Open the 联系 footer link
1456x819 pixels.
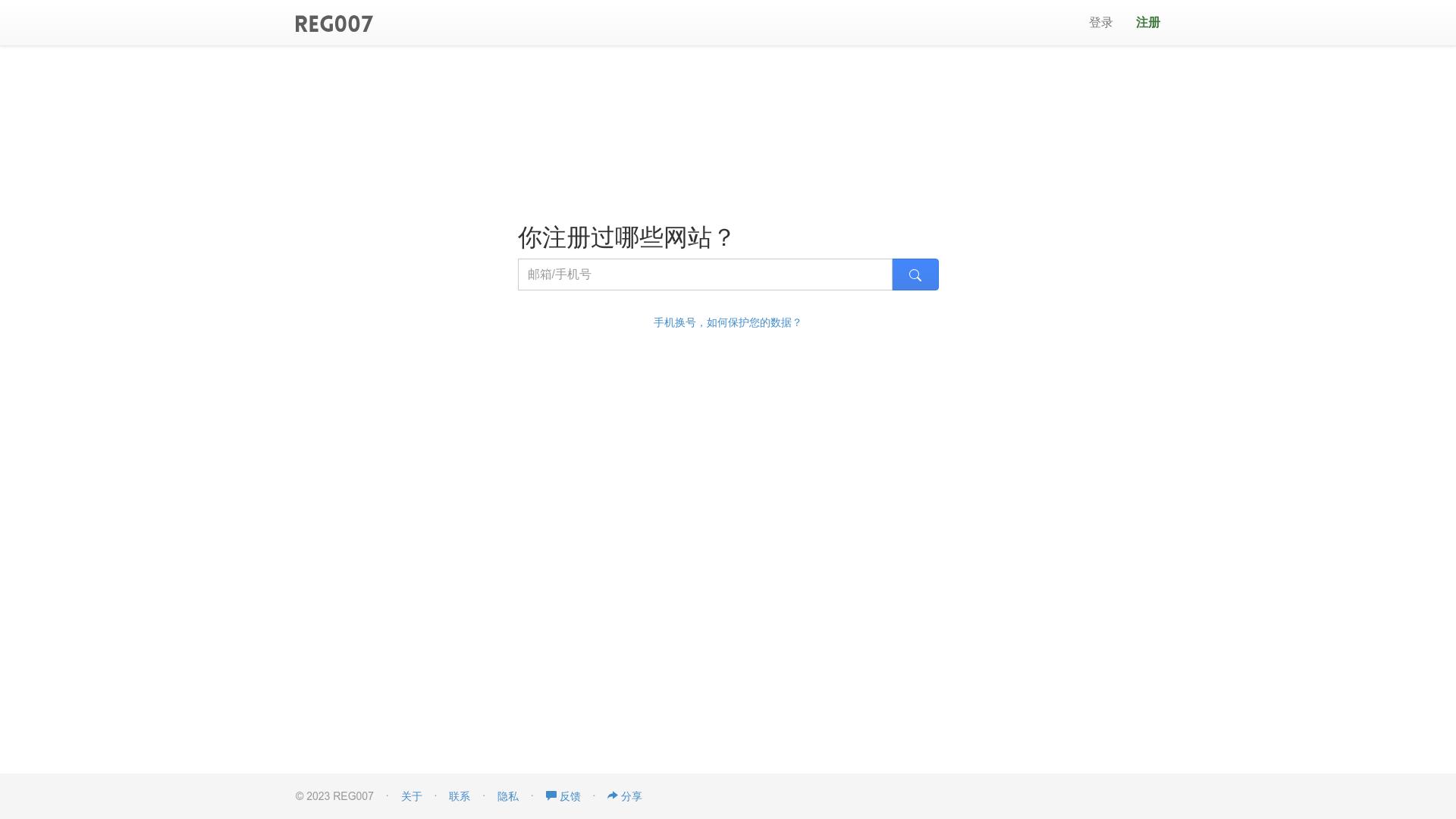coord(460,796)
